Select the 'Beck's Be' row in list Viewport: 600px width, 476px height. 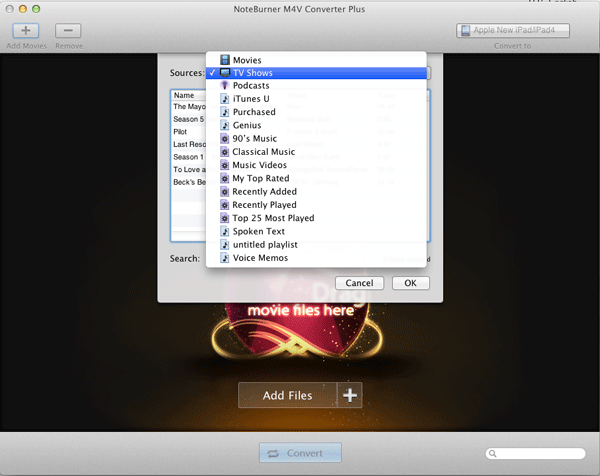pos(189,182)
